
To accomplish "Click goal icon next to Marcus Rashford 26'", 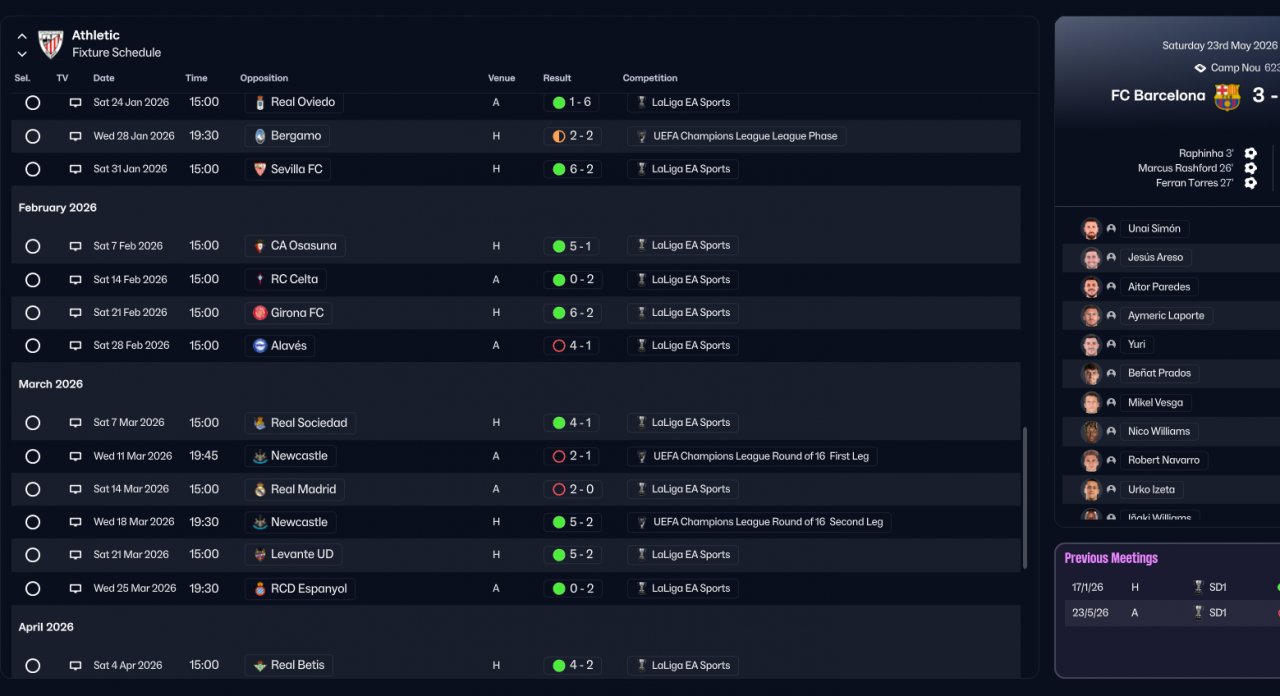I will coord(1250,169).
